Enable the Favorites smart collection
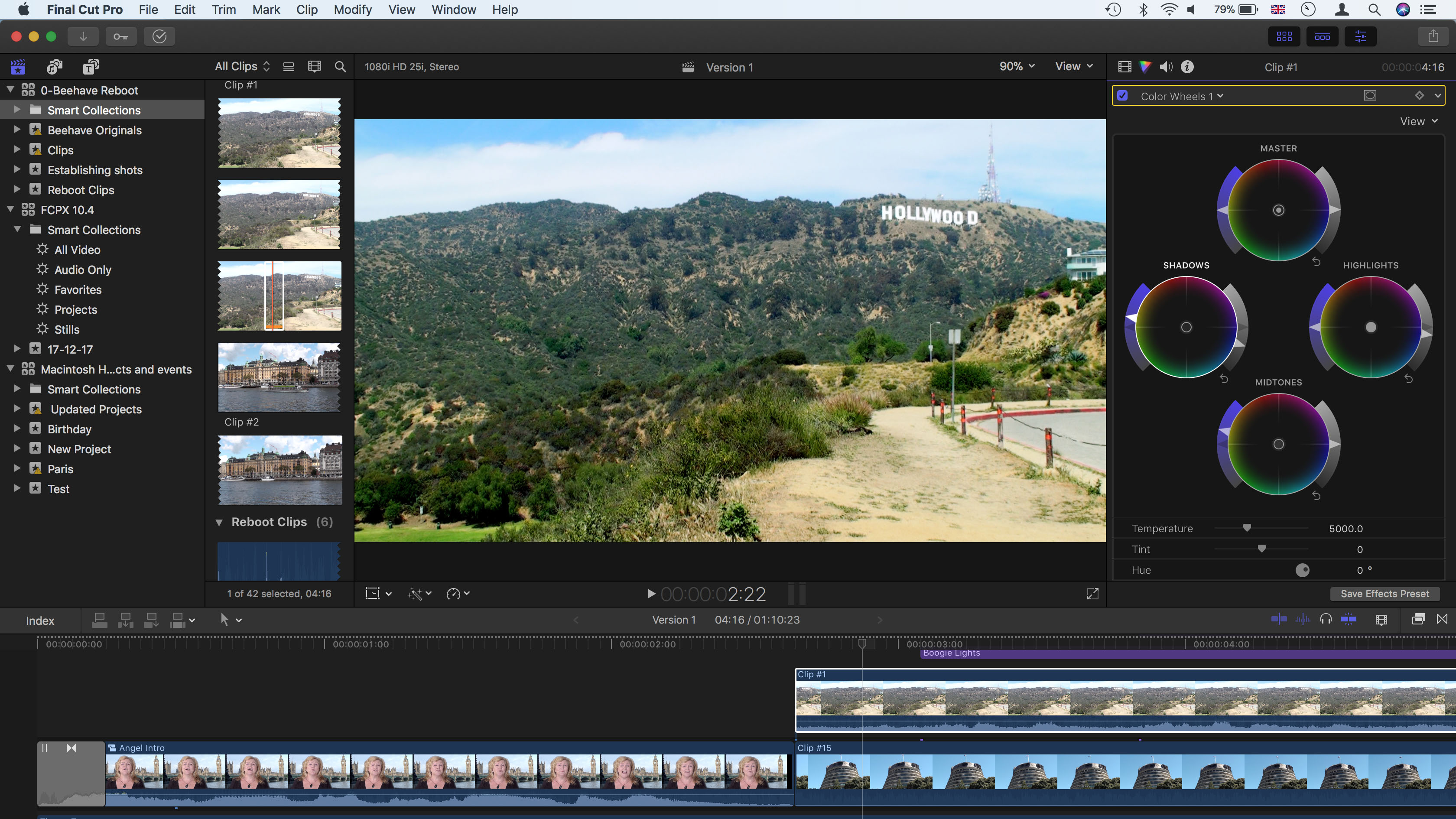Image resolution: width=1456 pixels, height=819 pixels. [77, 289]
